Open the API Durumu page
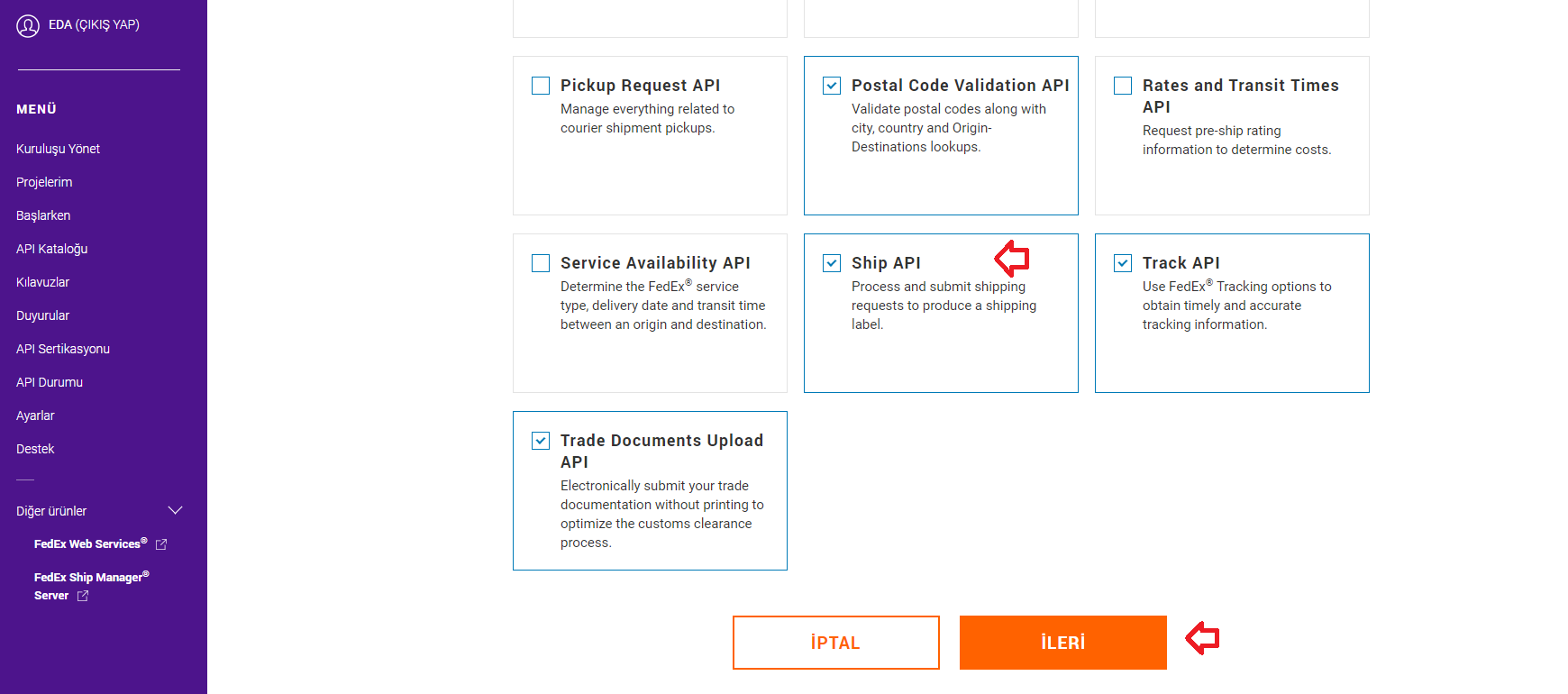 click(x=50, y=382)
